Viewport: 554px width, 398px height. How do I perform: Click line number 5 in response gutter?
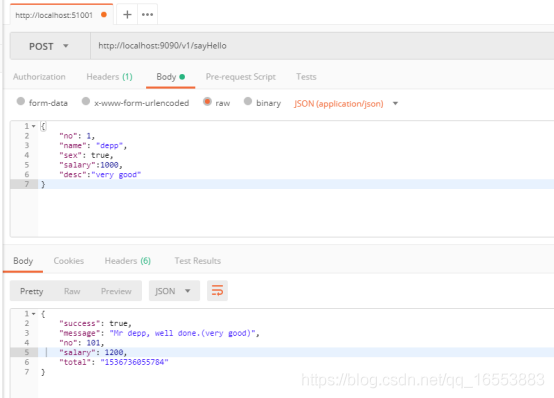click(27, 352)
